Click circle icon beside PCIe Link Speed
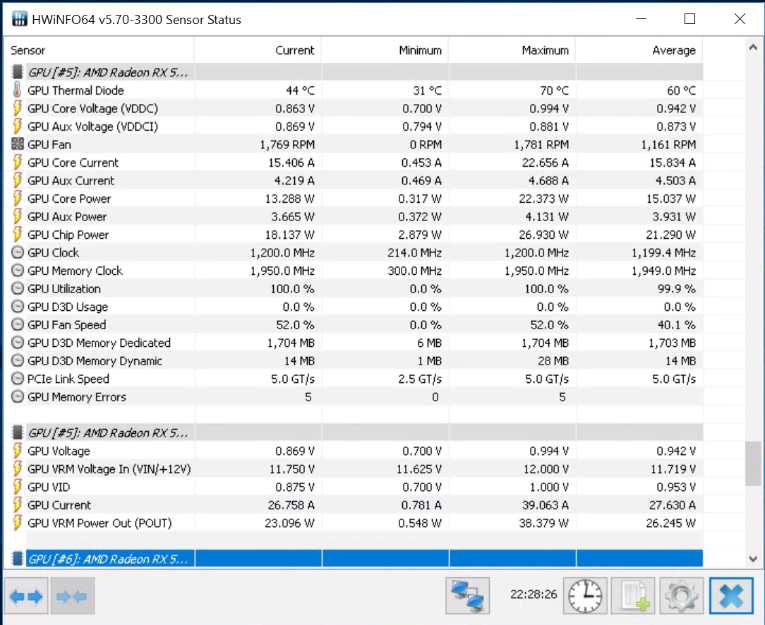 click(17, 379)
